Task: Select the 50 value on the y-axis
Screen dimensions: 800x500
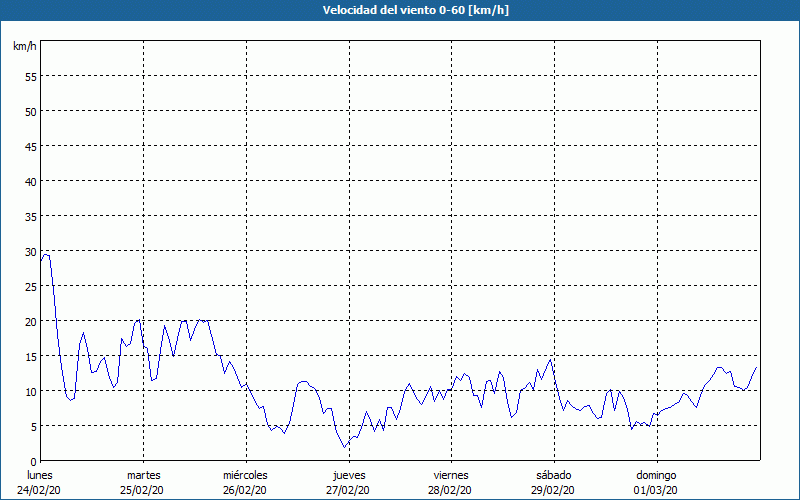Action: 31,112
